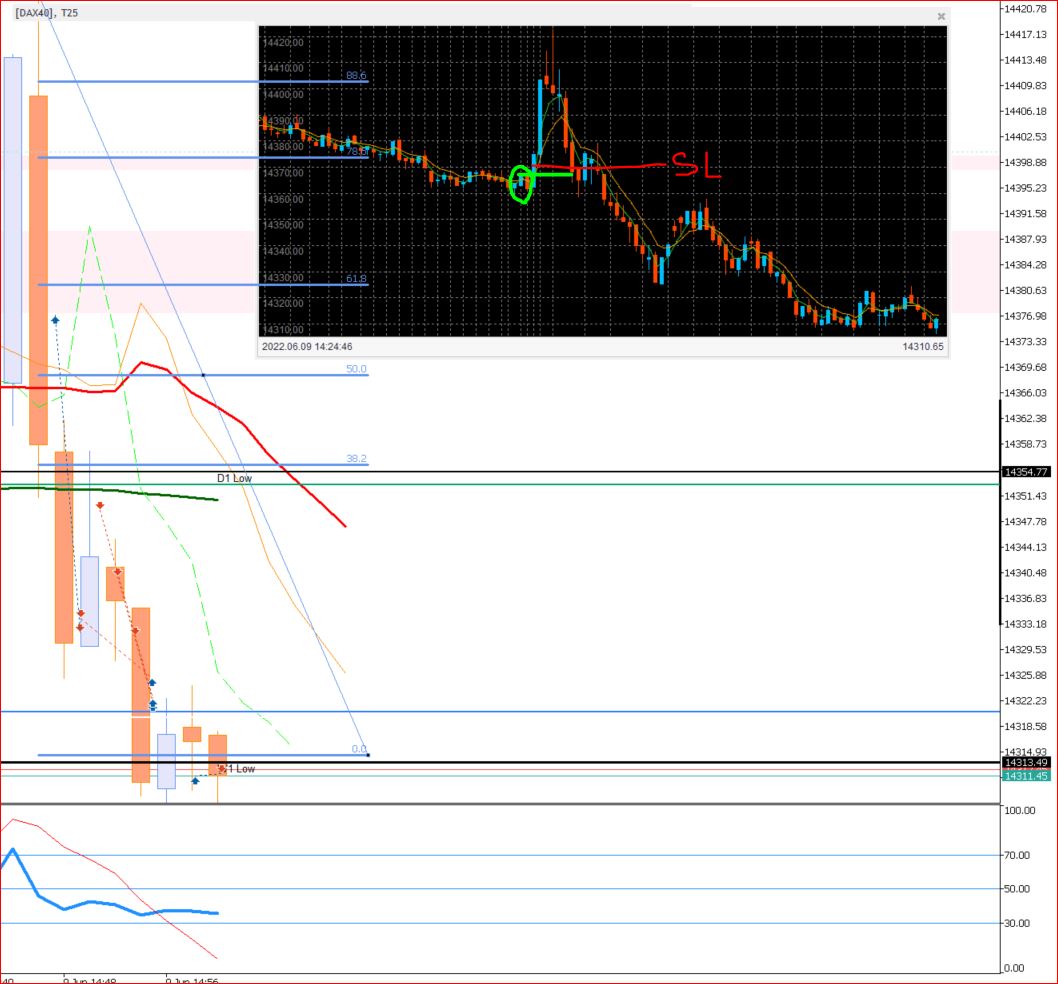The height and width of the screenshot is (984, 1058).
Task: Click the 0.00 label on indicator scale
Action: pyautogui.click(x=1014, y=968)
